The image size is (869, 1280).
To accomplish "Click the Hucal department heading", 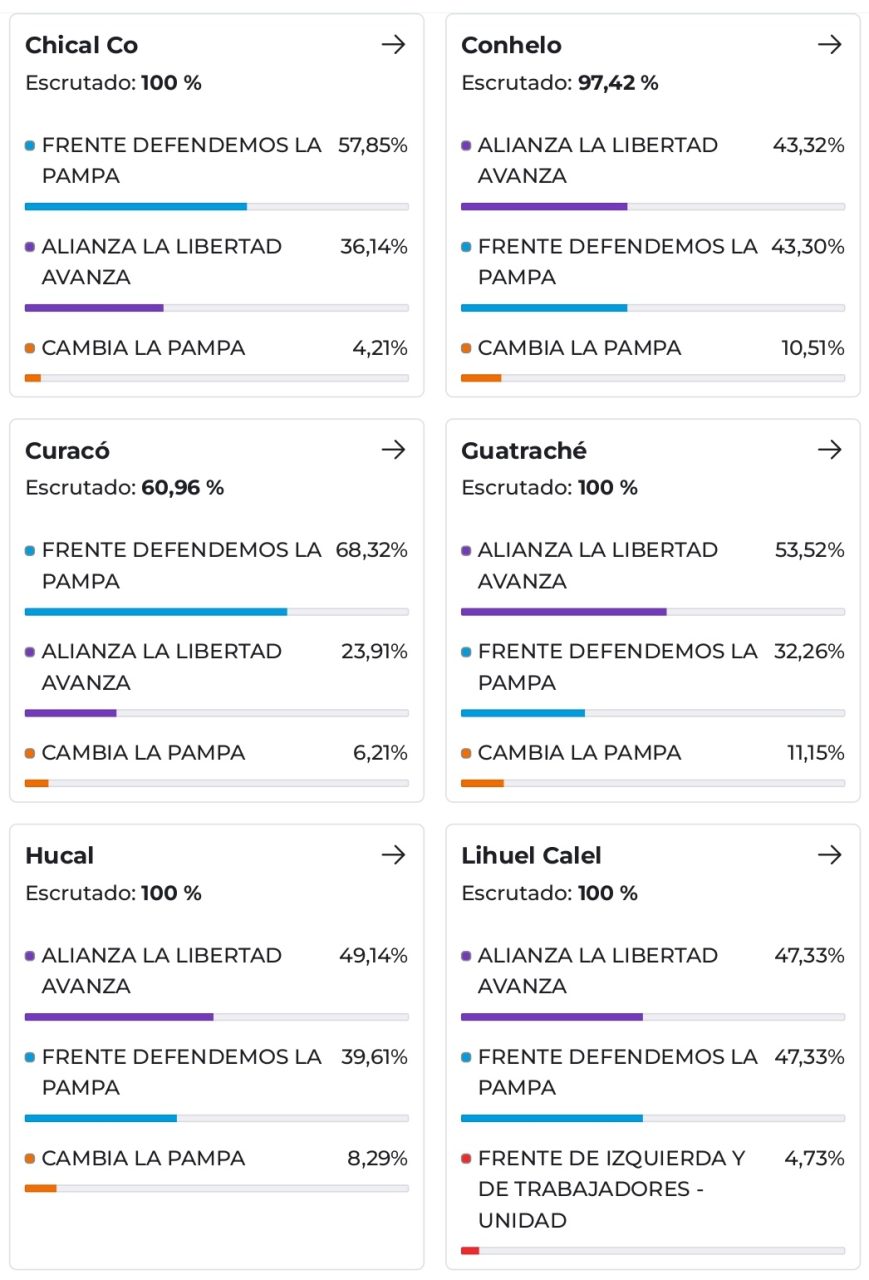I will tap(59, 856).
